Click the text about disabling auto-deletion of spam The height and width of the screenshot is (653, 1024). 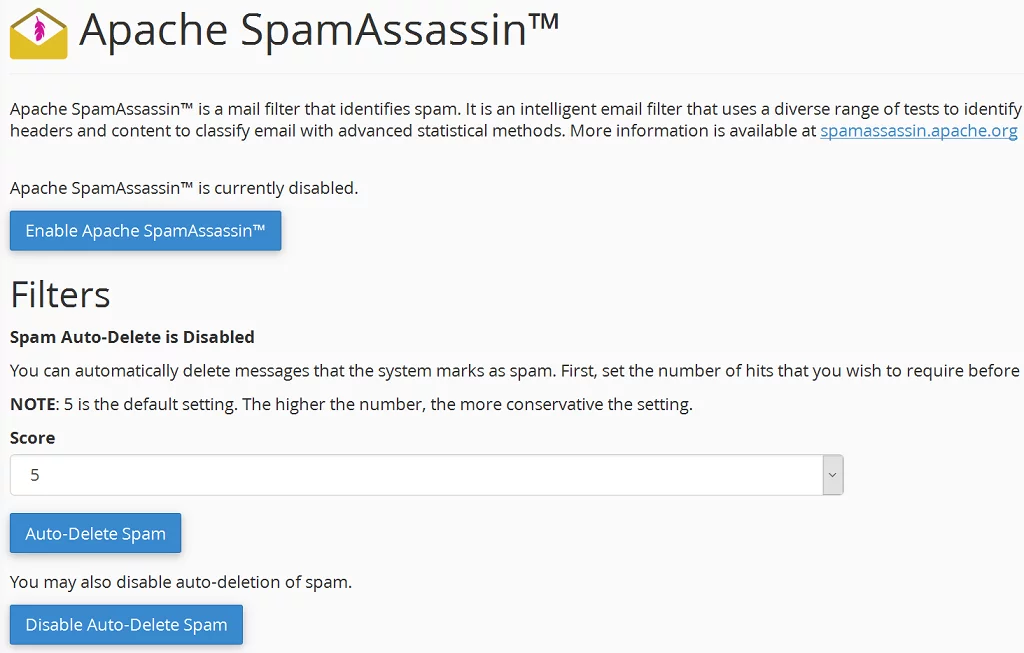pos(180,582)
